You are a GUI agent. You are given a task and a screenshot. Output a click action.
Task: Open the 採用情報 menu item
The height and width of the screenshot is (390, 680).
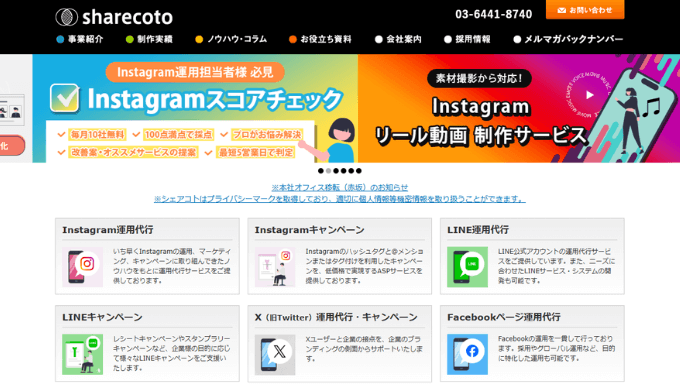coord(467,39)
